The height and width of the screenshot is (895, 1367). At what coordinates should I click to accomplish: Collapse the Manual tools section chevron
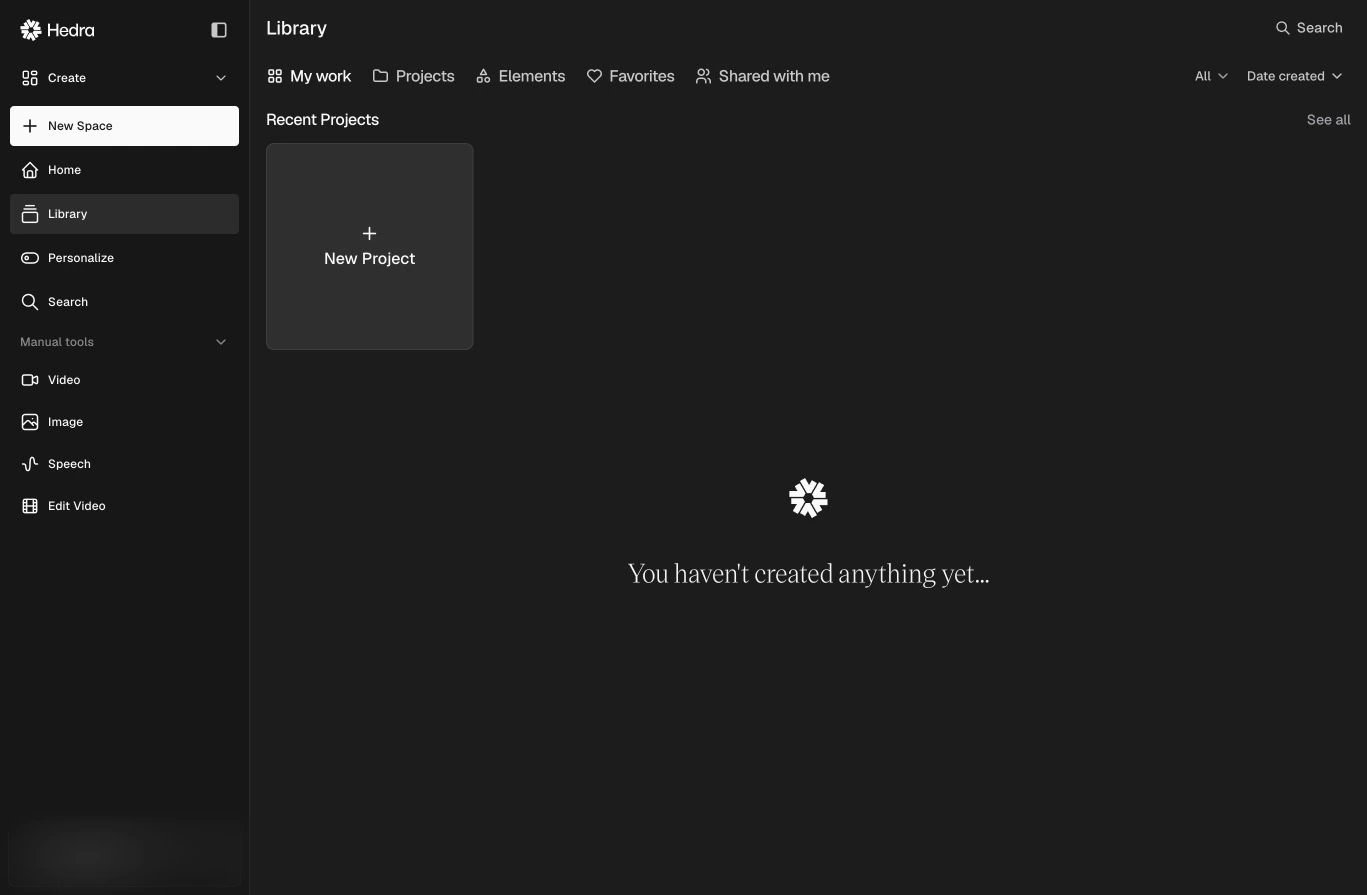[x=221, y=342]
